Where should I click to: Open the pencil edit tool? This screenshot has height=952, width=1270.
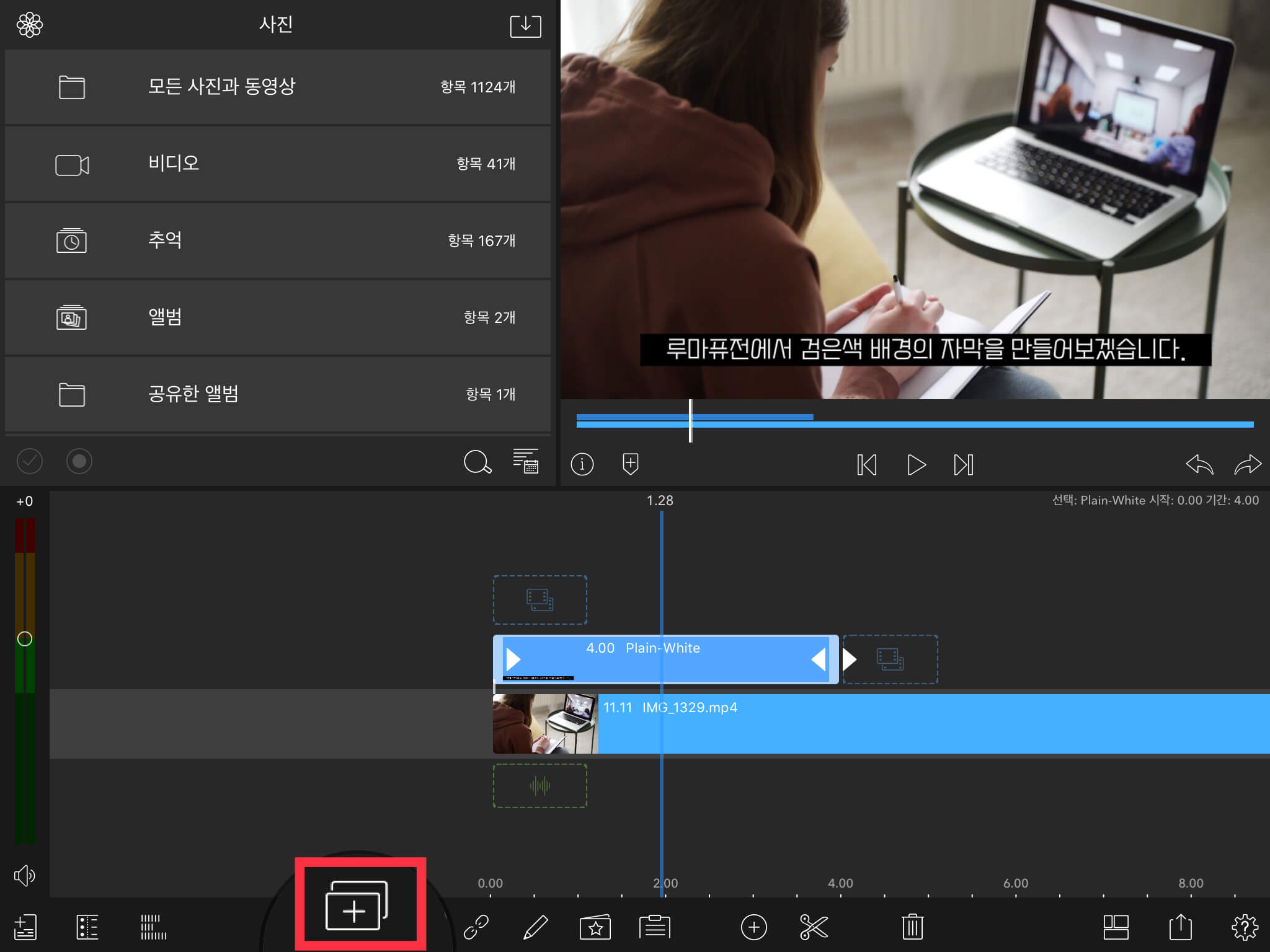pos(536,927)
